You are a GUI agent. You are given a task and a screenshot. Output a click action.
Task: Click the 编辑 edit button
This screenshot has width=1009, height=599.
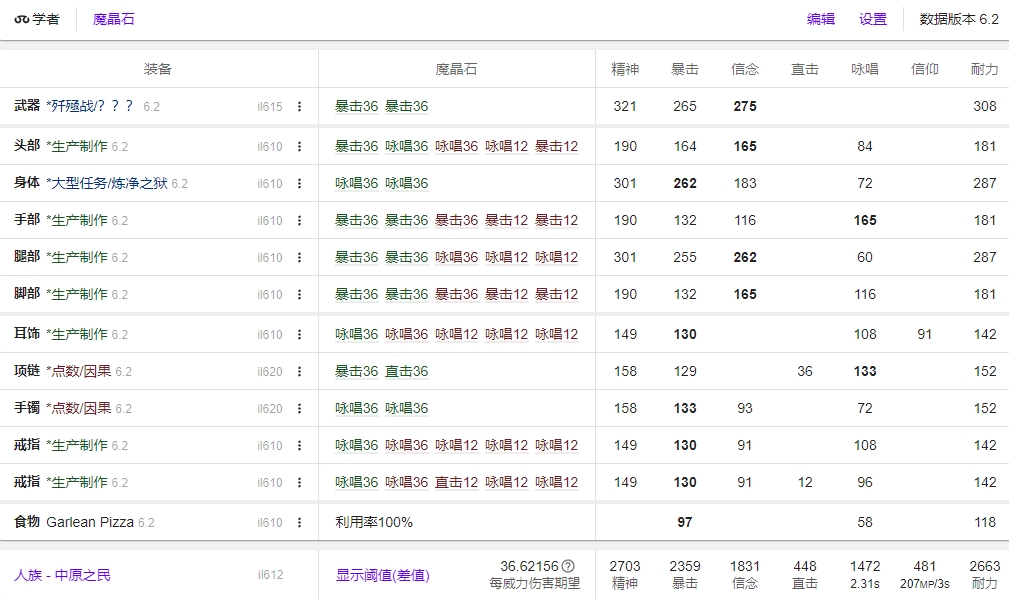click(820, 18)
